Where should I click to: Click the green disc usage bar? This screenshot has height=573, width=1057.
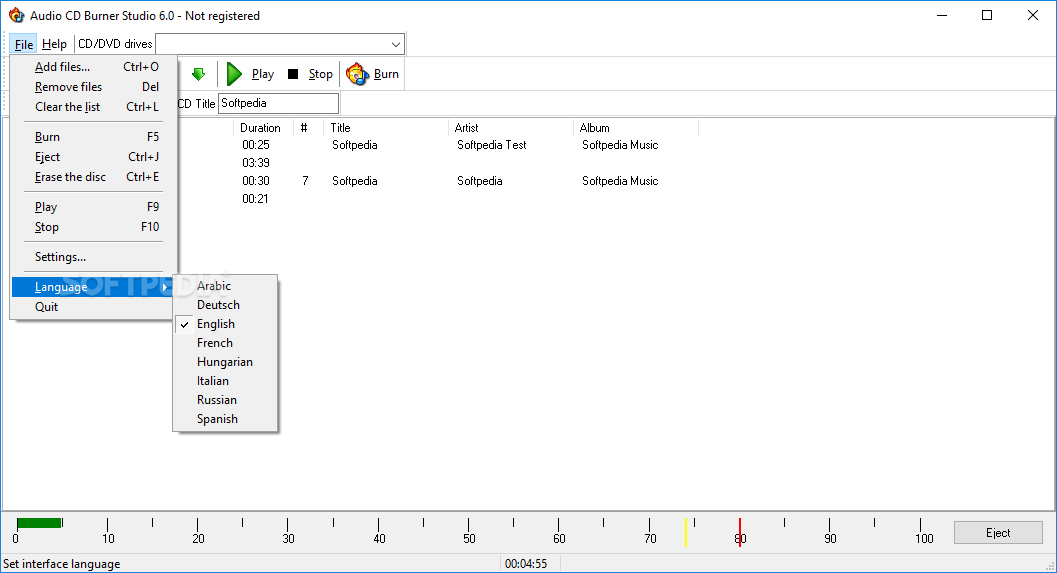click(39, 522)
